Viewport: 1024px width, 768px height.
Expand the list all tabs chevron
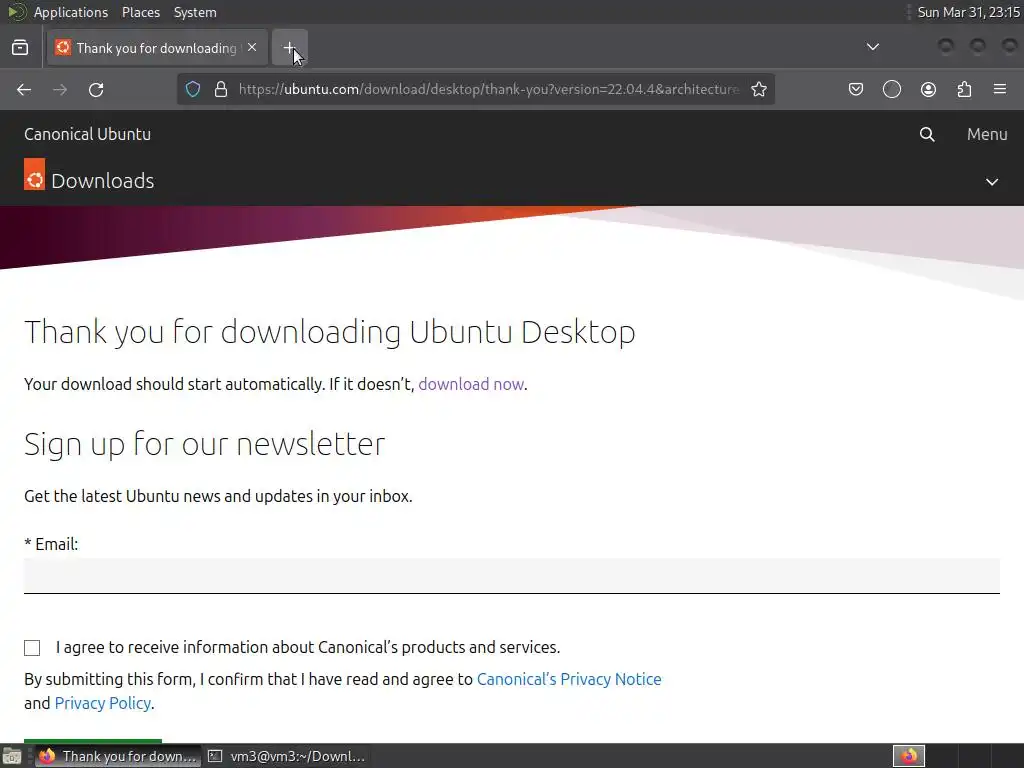tap(872, 47)
